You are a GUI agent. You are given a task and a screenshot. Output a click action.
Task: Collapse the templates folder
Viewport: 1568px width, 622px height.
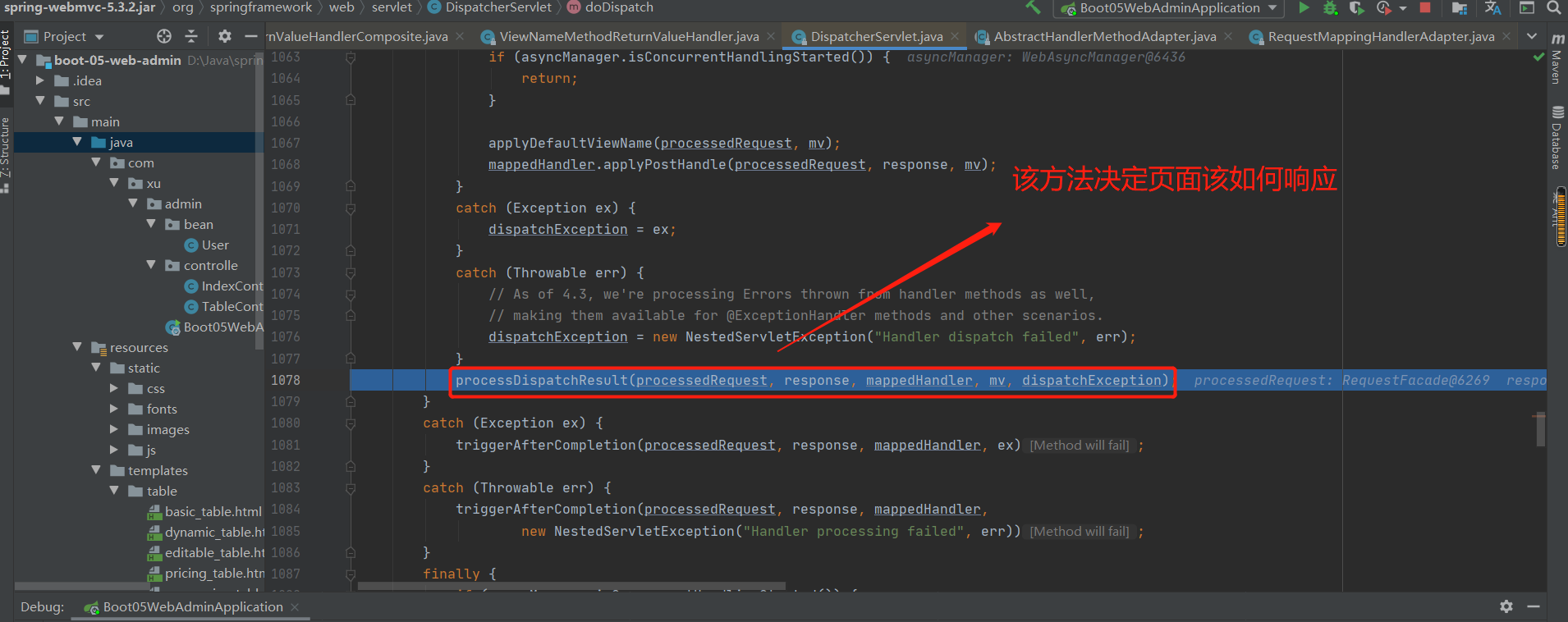click(96, 470)
